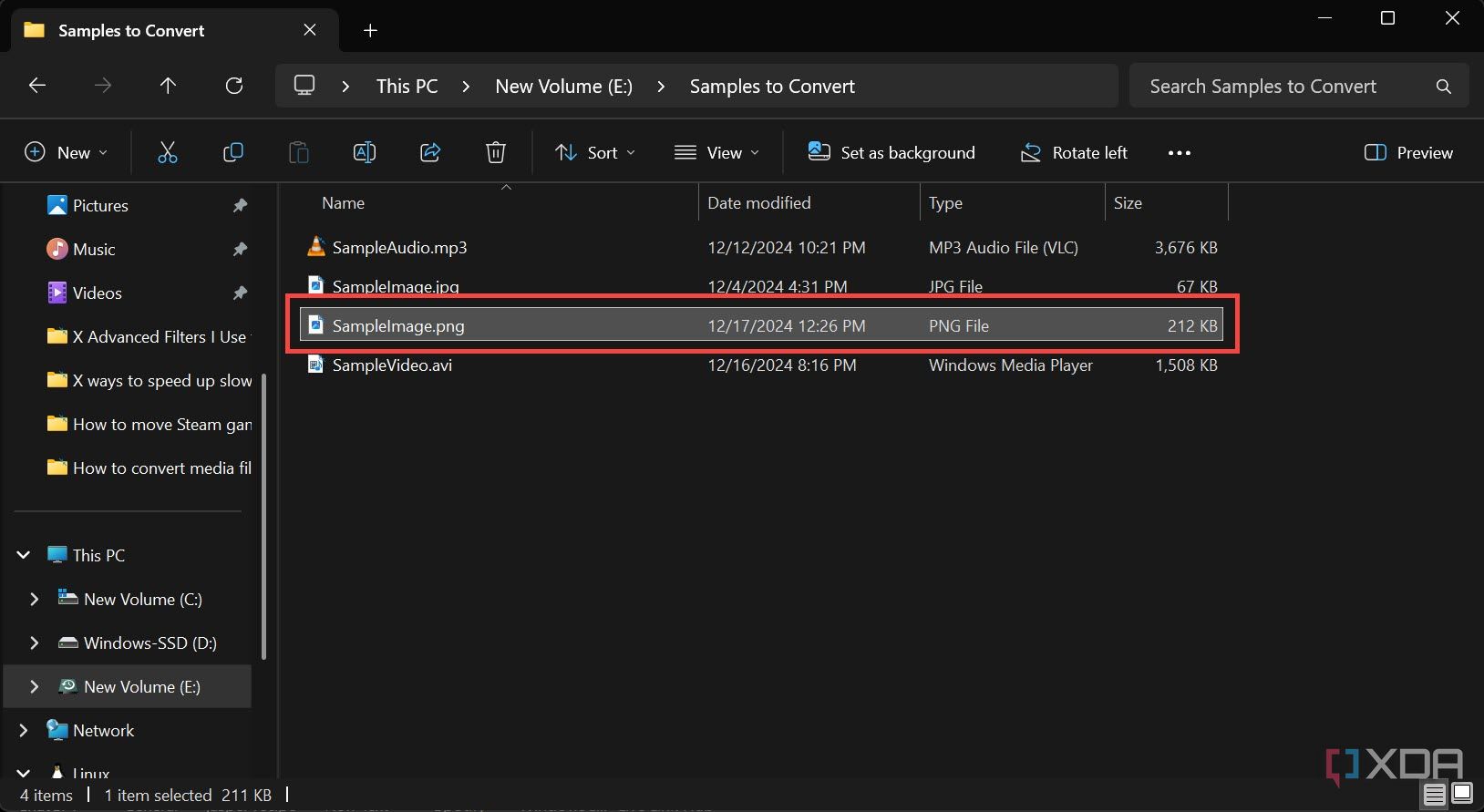Click the Rename icon in toolbar
The image size is (1484, 812).
tap(365, 152)
